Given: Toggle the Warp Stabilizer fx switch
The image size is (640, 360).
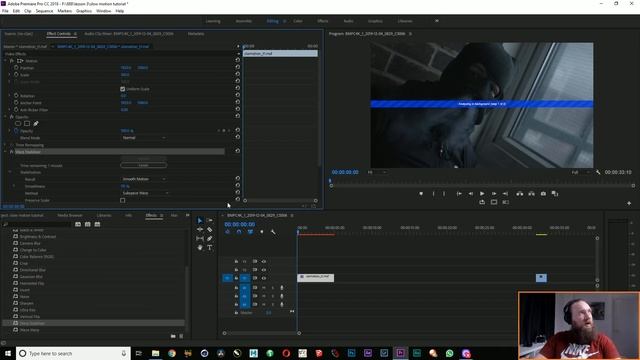Looking at the screenshot, I should pos(11,152).
